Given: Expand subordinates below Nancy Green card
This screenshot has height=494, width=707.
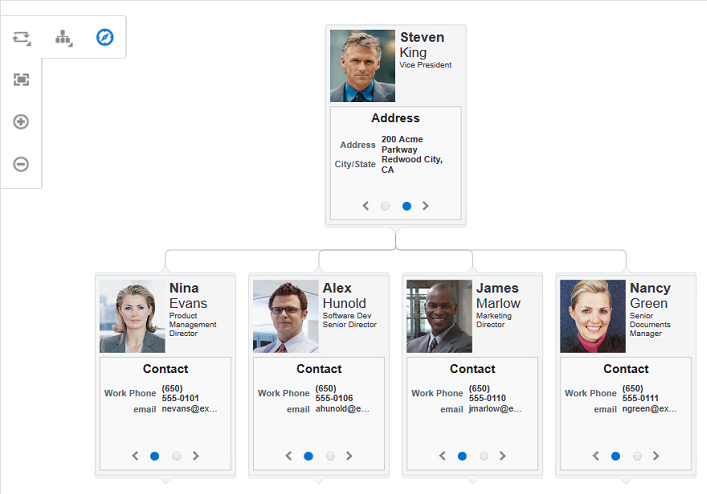Looking at the screenshot, I should pyautogui.click(x=626, y=480).
